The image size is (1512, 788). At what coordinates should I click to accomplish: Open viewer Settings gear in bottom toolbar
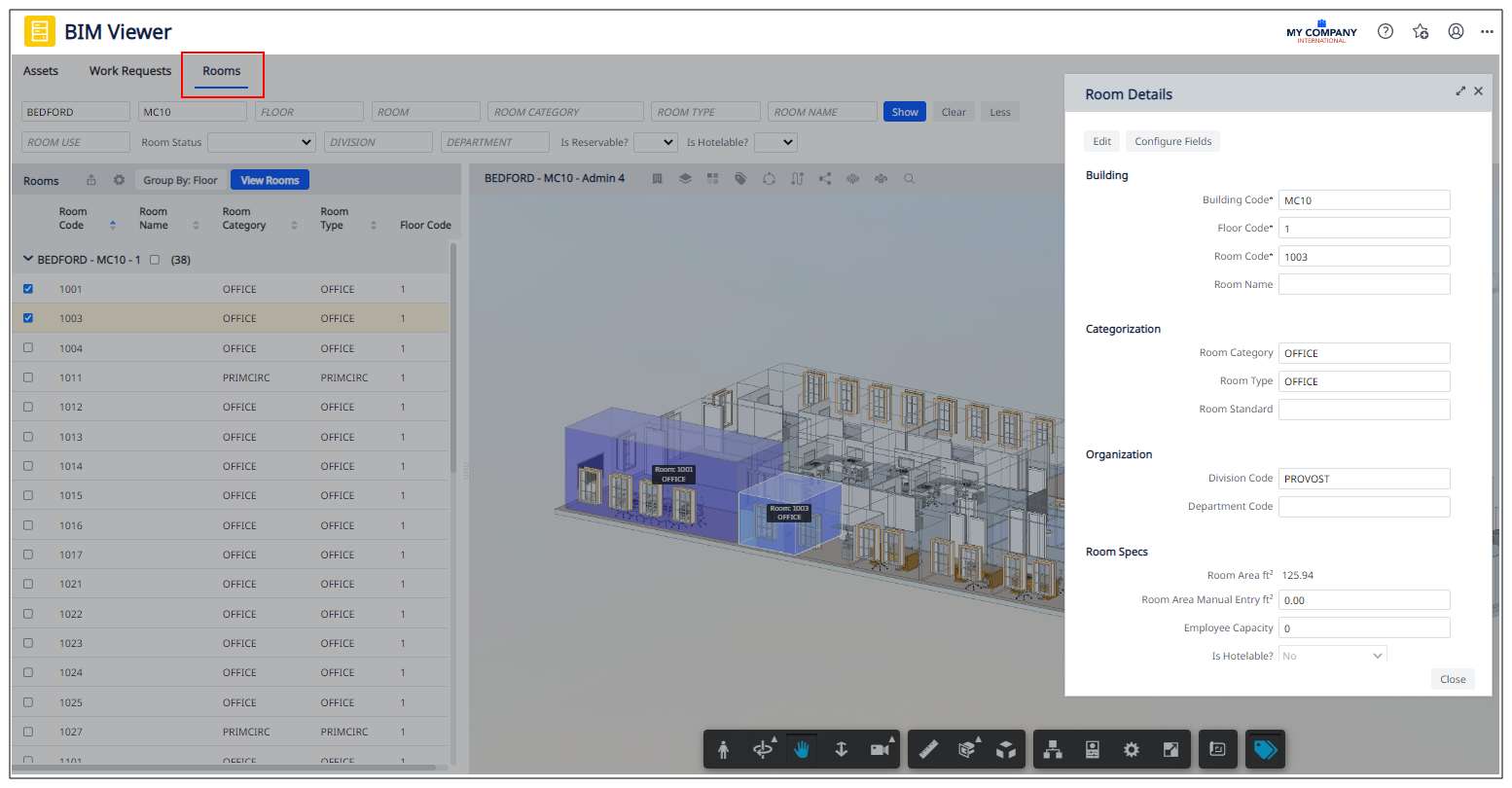coord(1131,749)
